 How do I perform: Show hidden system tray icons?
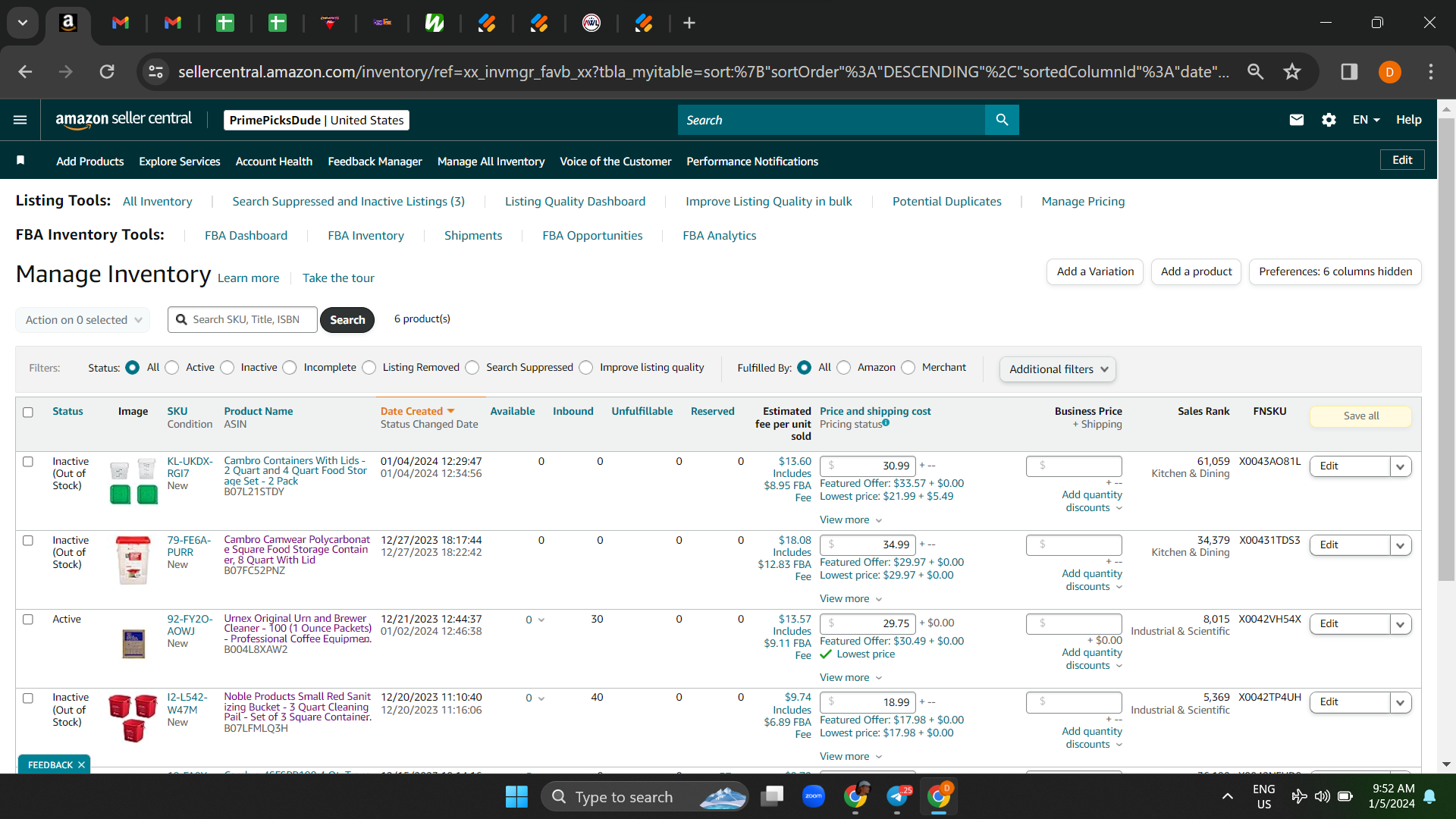(1227, 796)
